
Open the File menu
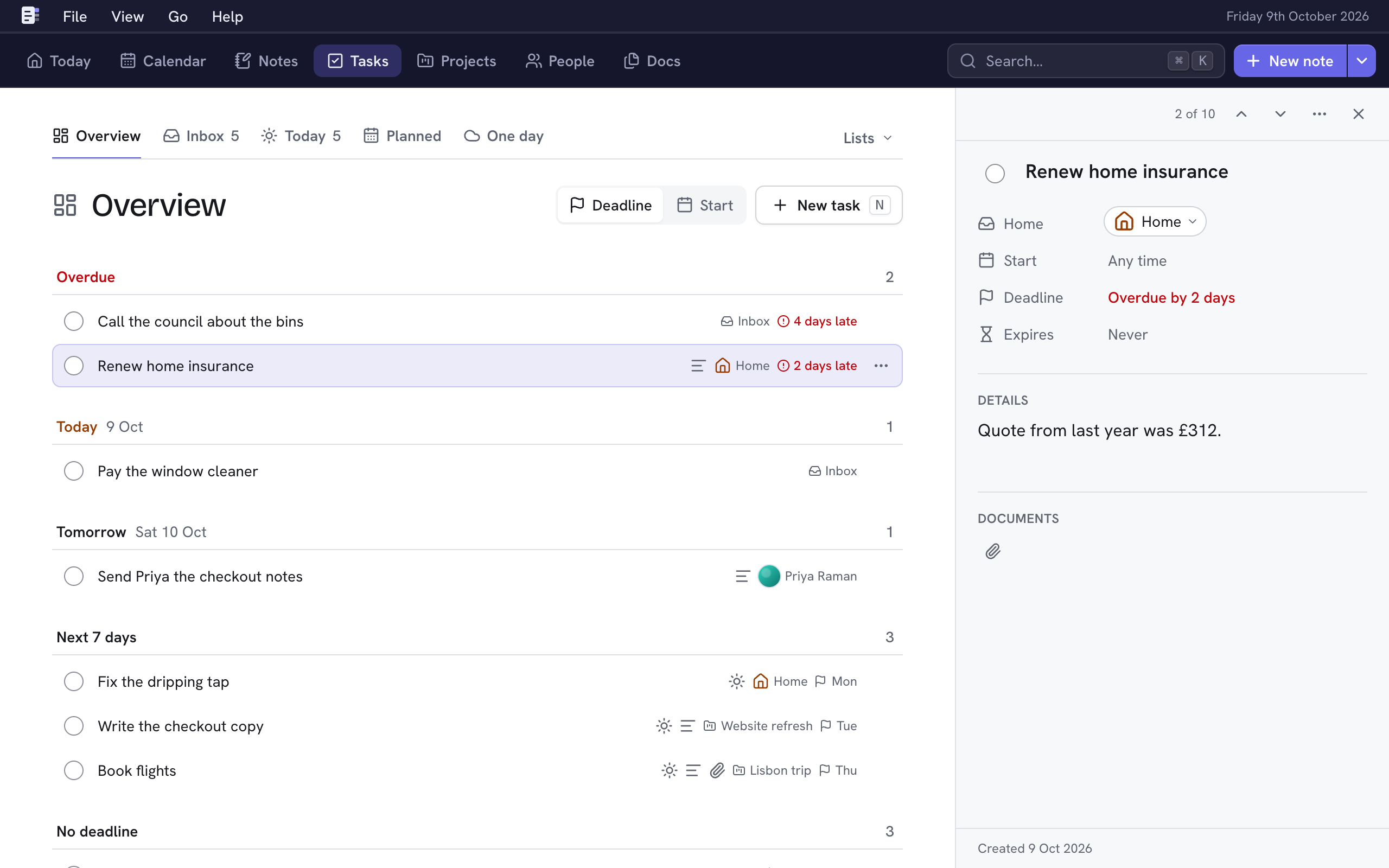click(75, 16)
